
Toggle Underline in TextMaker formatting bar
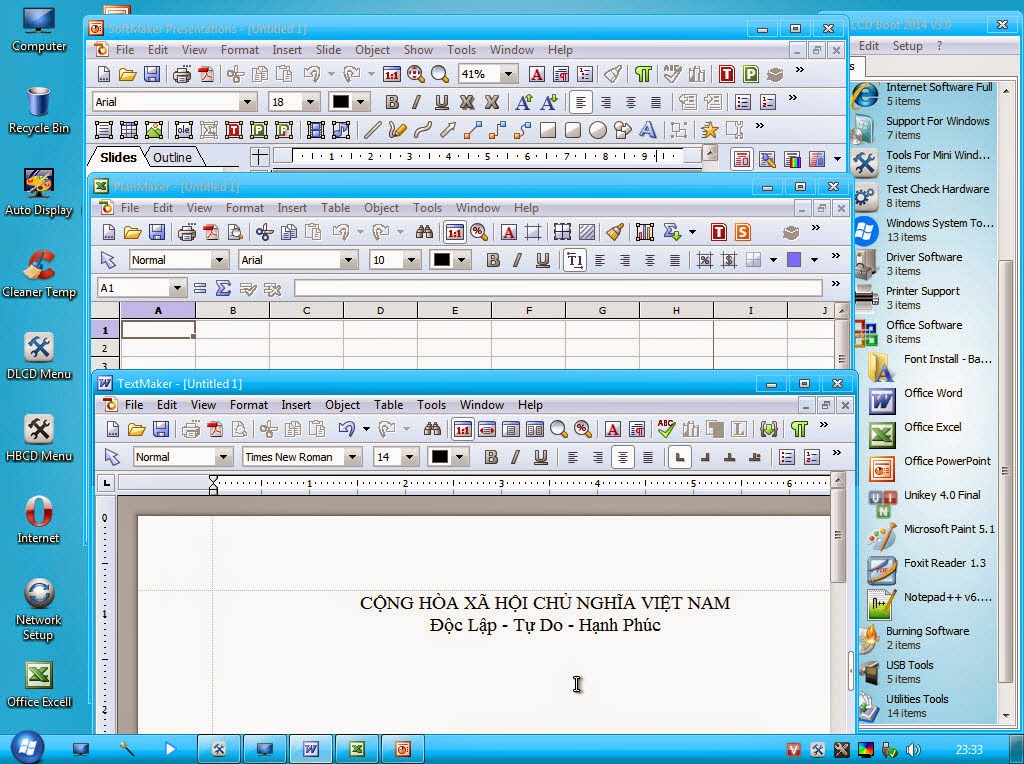click(x=540, y=457)
